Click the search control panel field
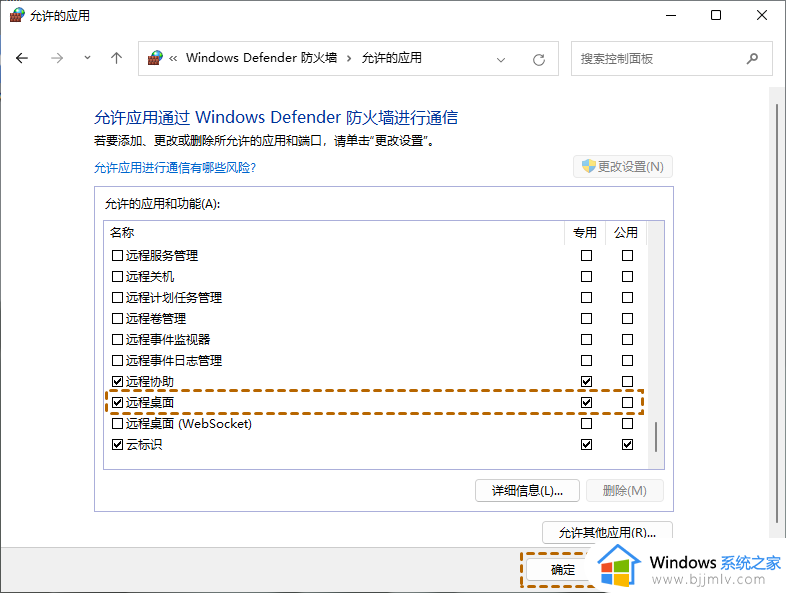786x593 pixels. [x=671, y=59]
